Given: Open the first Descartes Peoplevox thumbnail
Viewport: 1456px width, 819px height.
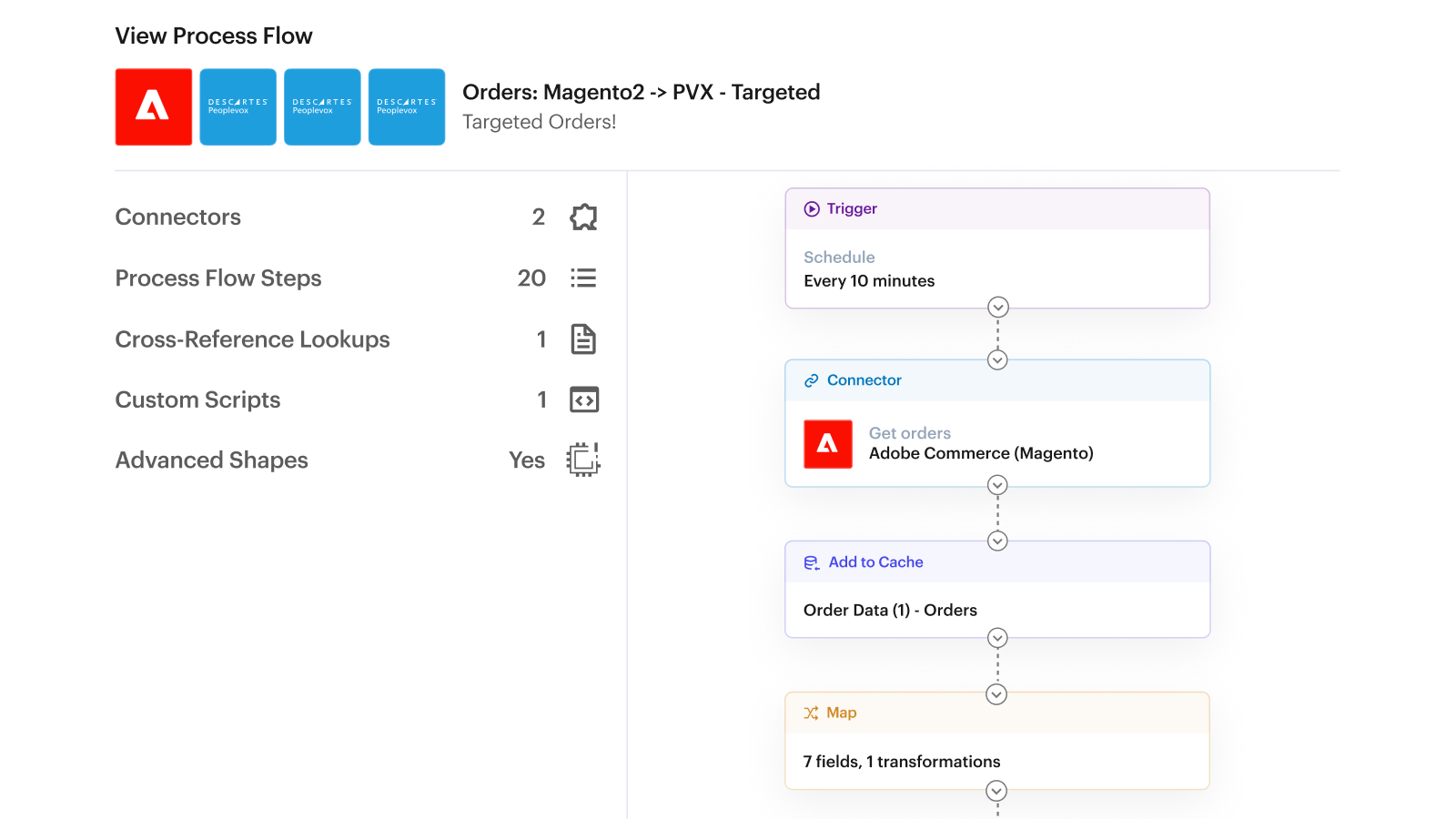Looking at the screenshot, I should click(238, 107).
